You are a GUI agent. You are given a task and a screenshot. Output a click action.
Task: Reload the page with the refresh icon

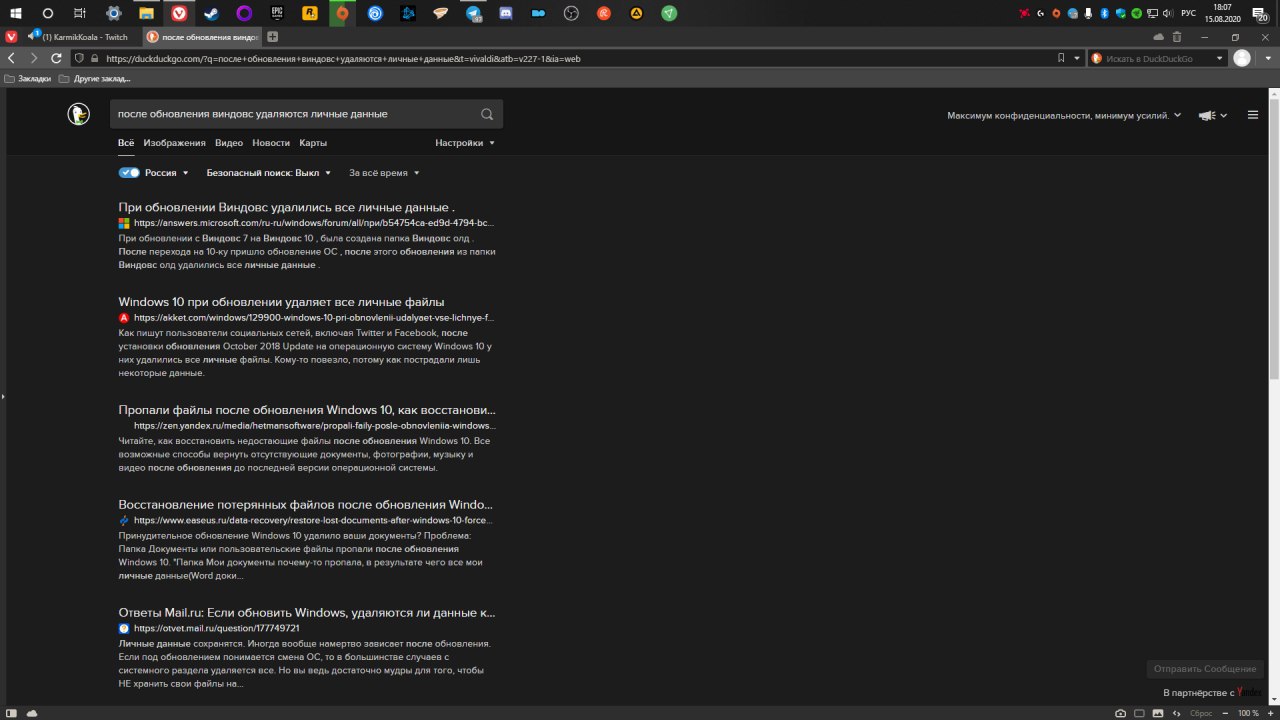[x=55, y=59]
